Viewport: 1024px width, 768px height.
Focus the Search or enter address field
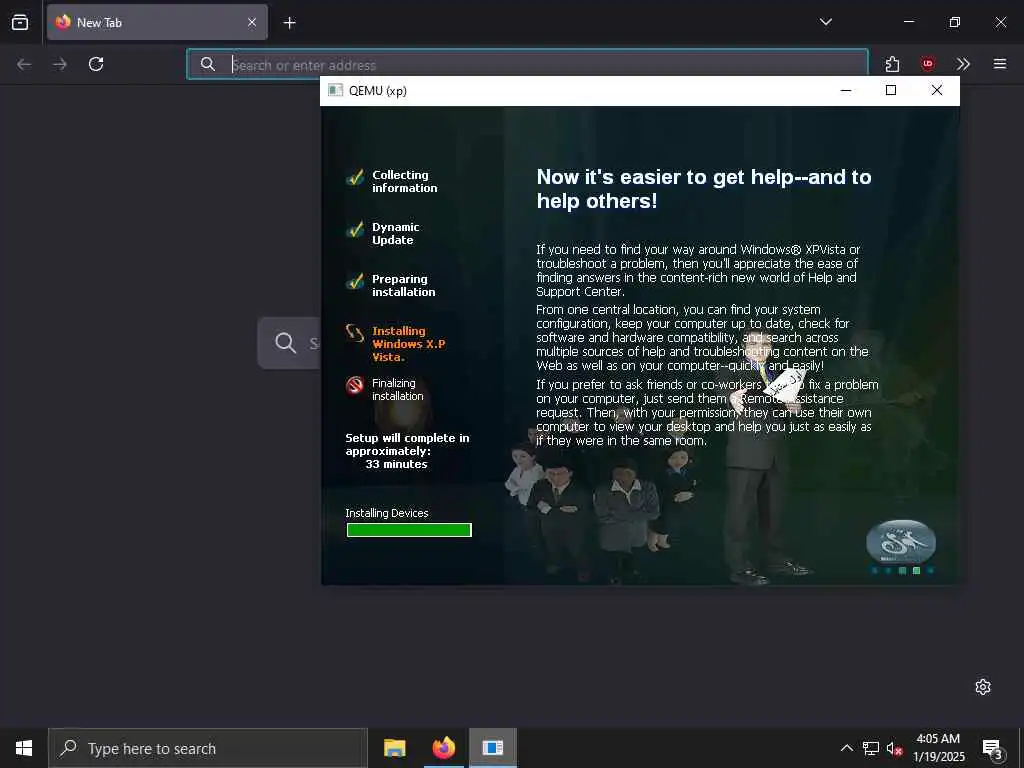click(528, 65)
